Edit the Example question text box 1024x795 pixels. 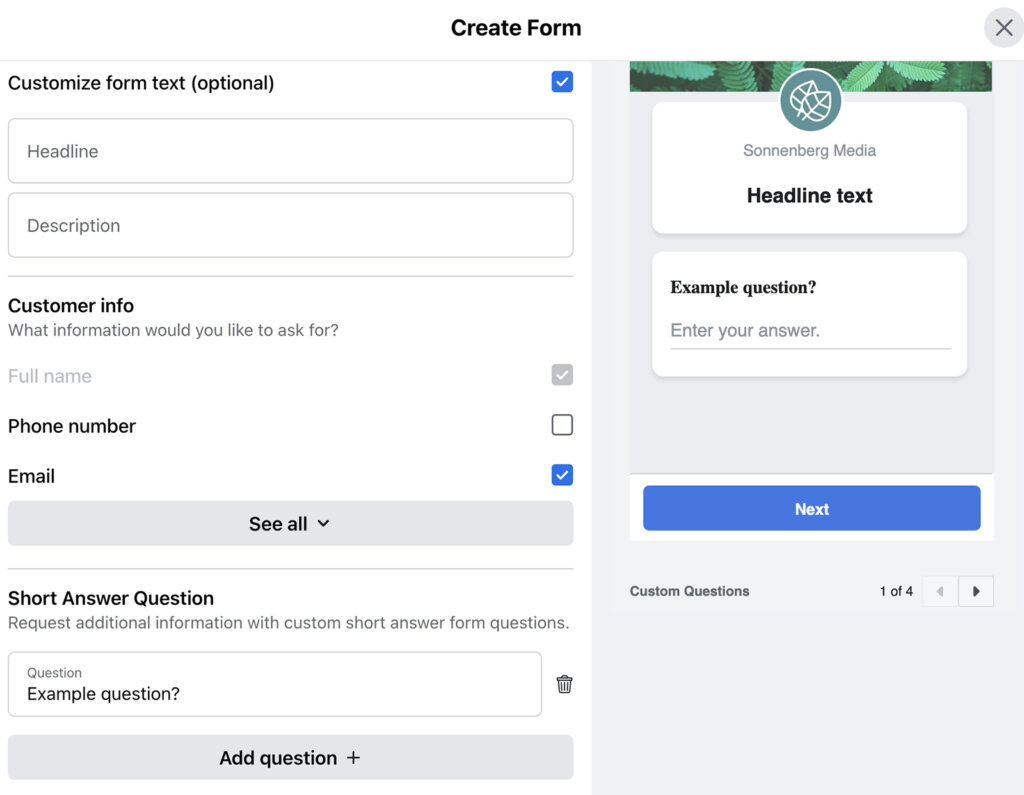click(x=275, y=691)
